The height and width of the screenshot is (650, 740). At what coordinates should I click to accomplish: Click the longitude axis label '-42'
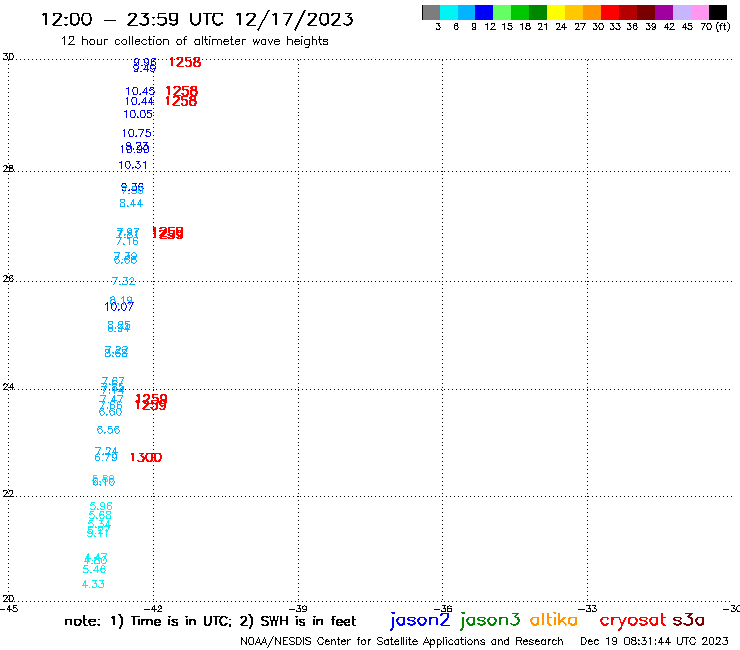pyautogui.click(x=153, y=608)
